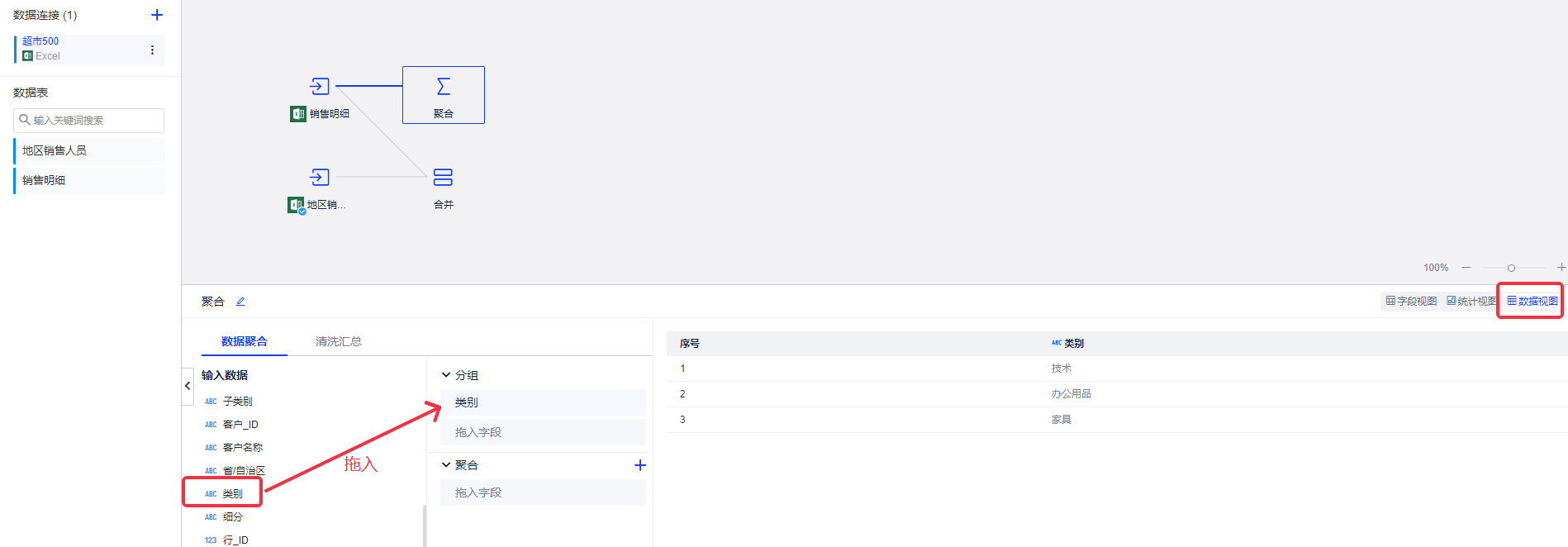This screenshot has height=547, width=1568.
Task: Click the edit pencil next to 聚合
Action: [240, 302]
